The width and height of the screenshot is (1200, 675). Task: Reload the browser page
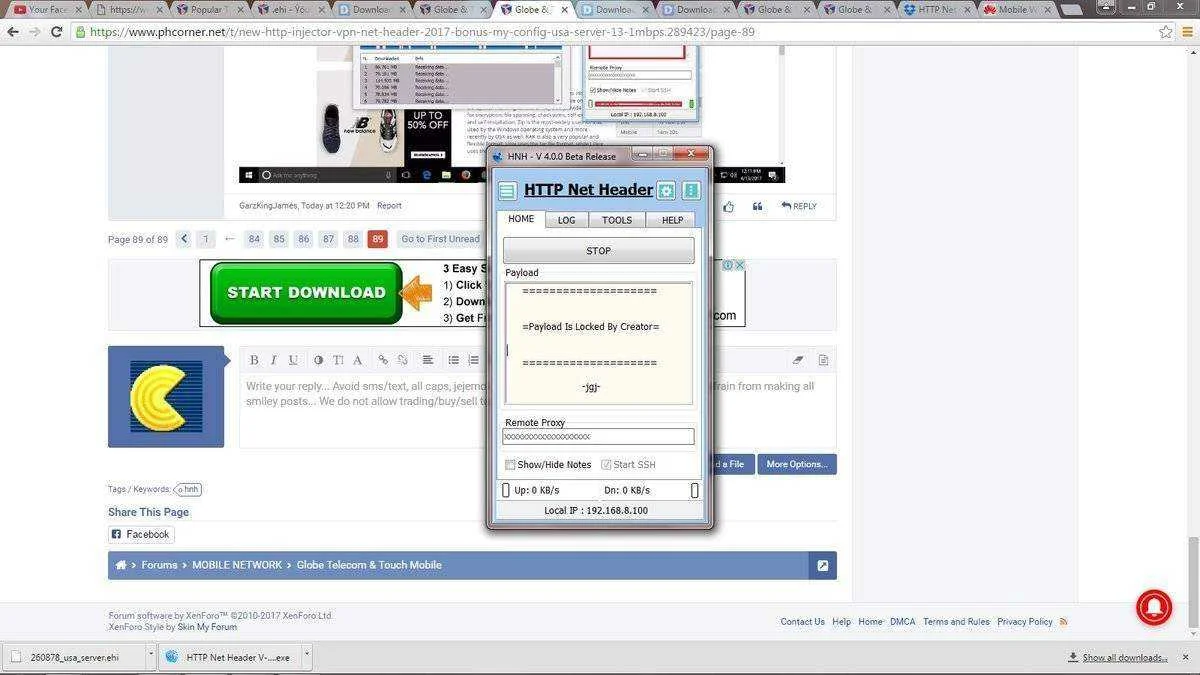(x=56, y=31)
